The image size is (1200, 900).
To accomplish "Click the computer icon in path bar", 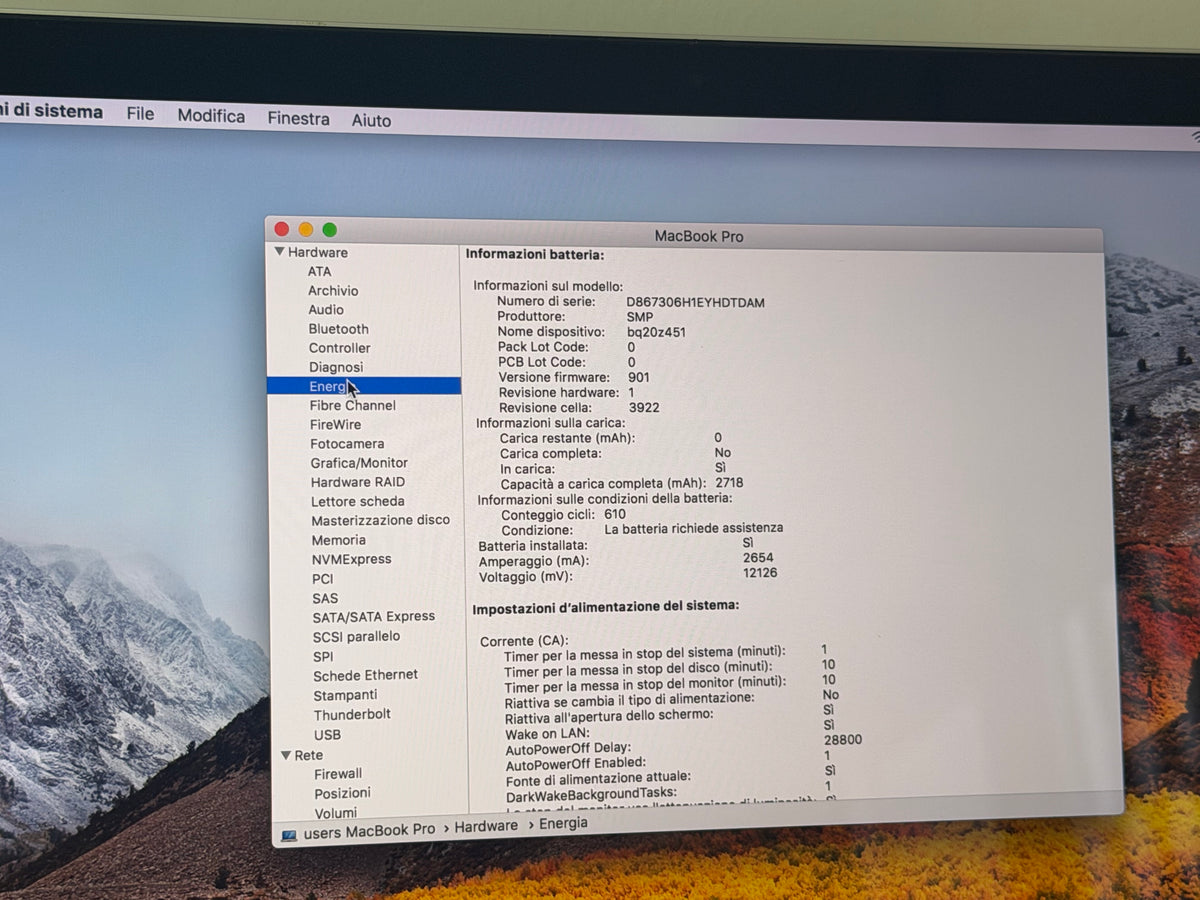I will tap(289, 834).
